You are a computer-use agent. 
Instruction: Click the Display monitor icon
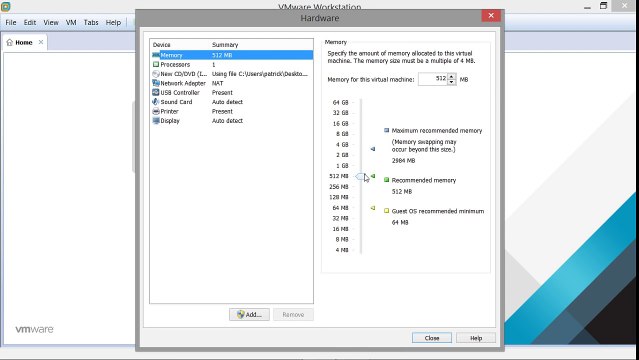[156, 121]
